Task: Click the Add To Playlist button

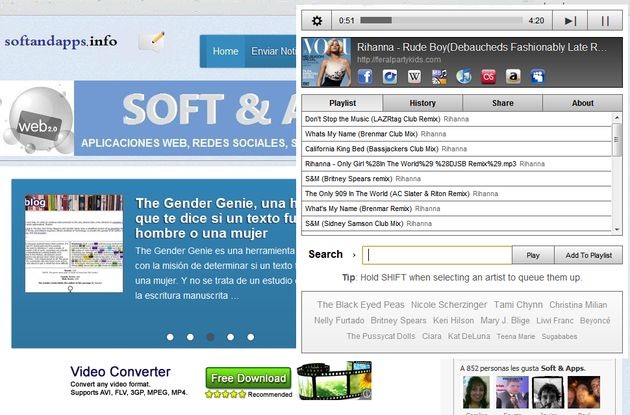Action: pyautogui.click(x=589, y=255)
